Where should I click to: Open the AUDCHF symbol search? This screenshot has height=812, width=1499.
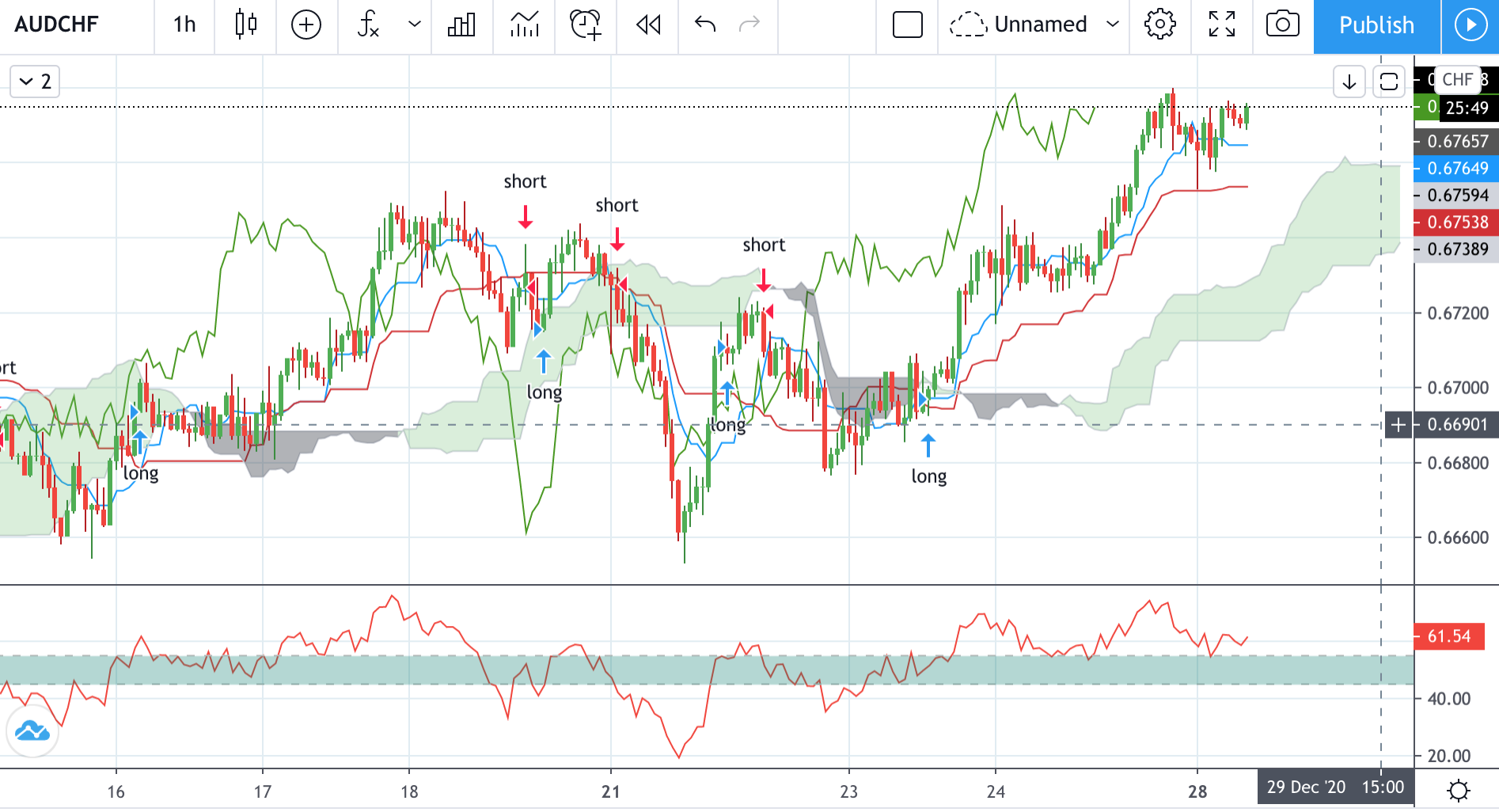click(57, 25)
